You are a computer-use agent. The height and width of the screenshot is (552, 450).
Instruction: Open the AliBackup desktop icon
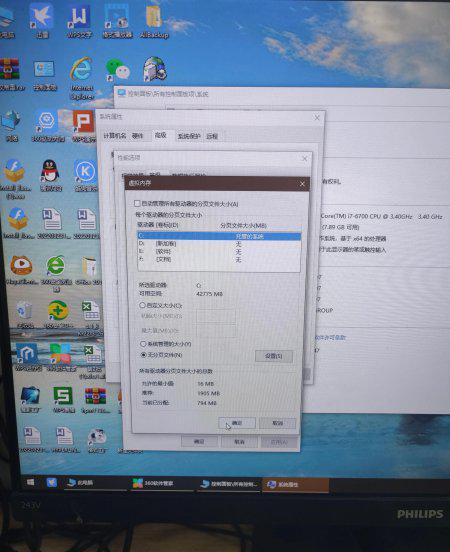tap(154, 20)
